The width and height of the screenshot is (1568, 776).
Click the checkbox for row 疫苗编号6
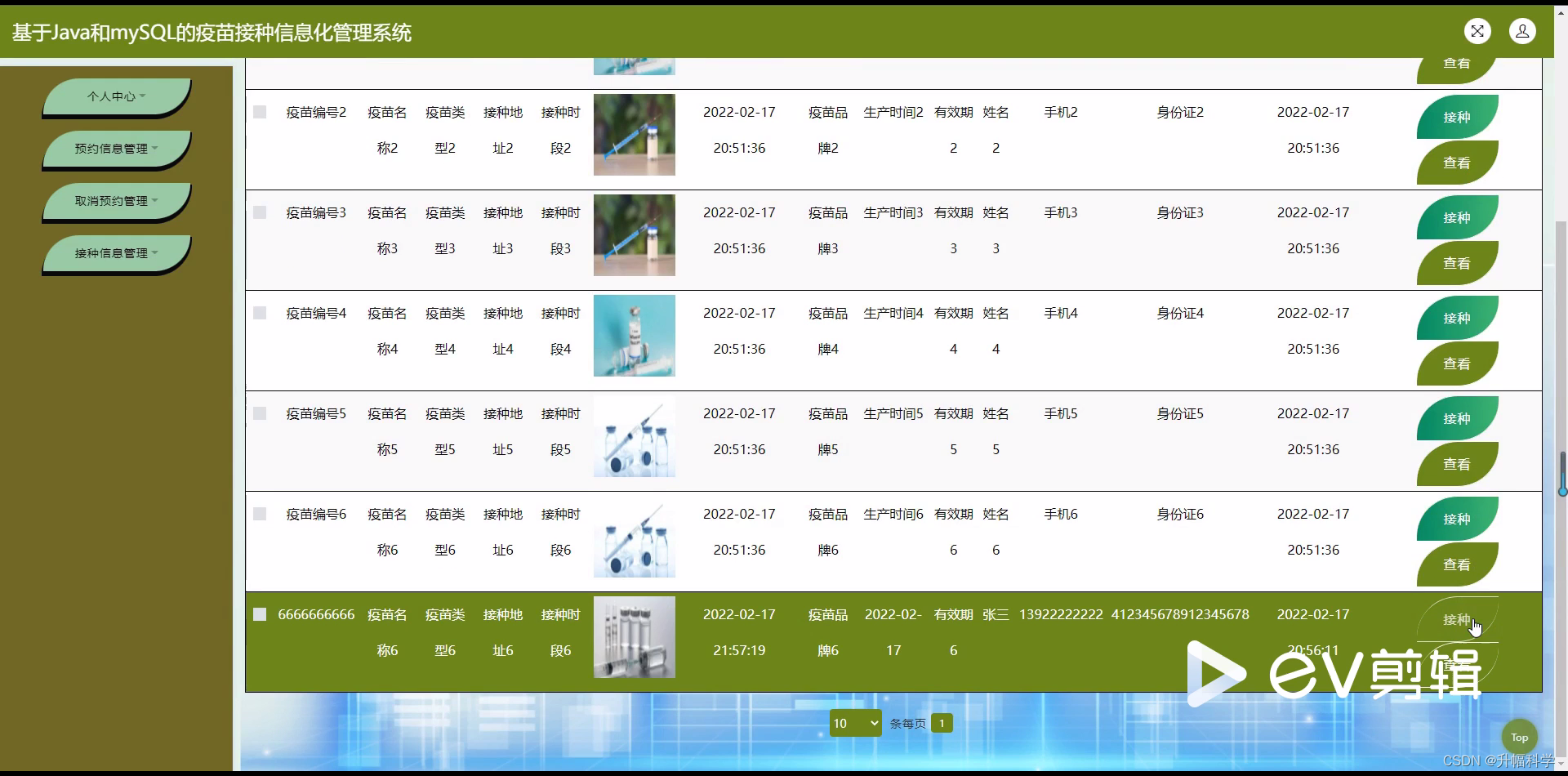260,514
